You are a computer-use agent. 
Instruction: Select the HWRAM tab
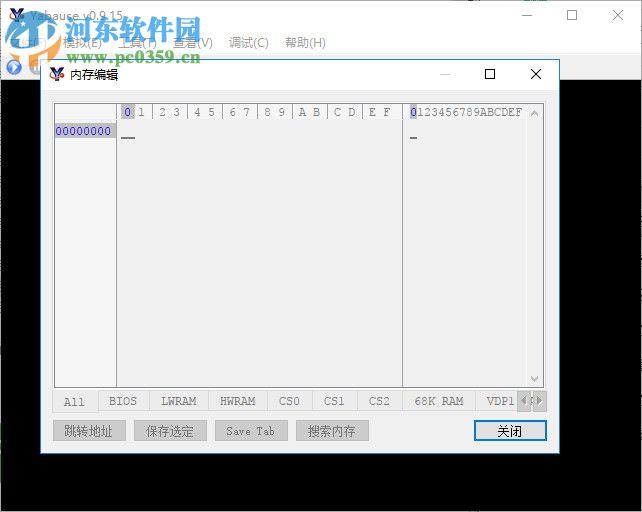click(x=238, y=401)
